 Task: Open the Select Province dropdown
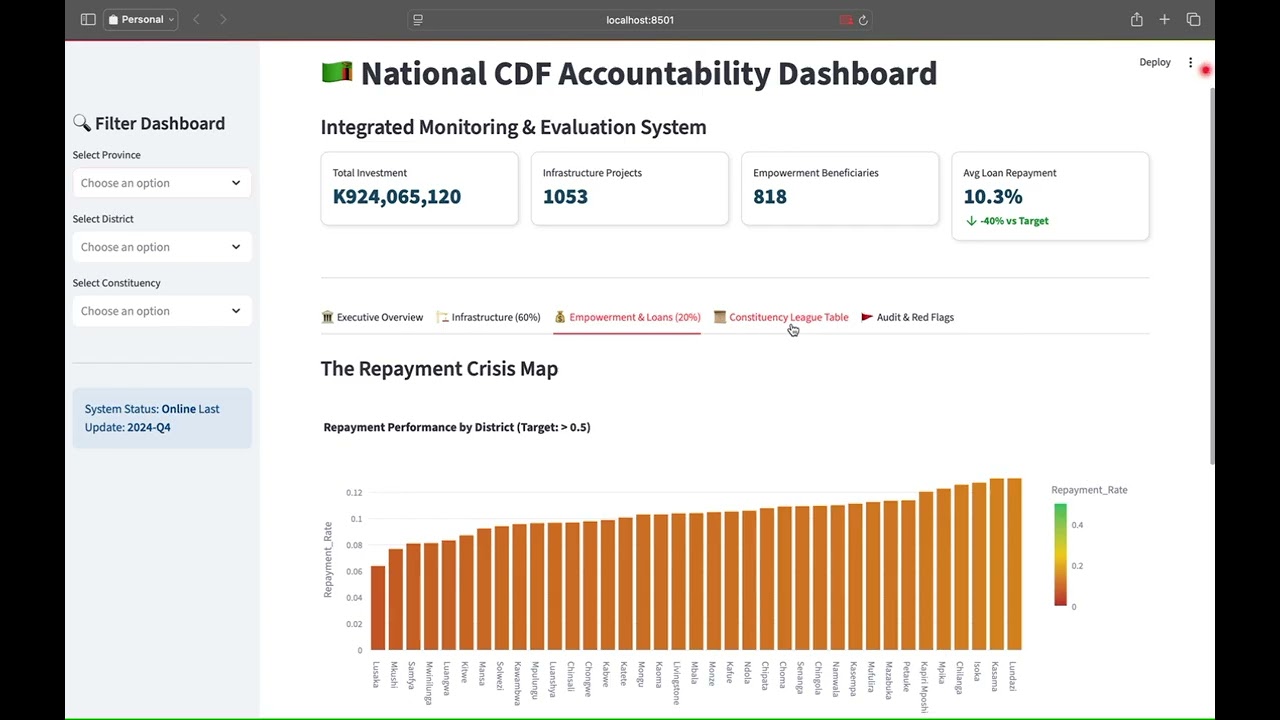click(x=161, y=183)
